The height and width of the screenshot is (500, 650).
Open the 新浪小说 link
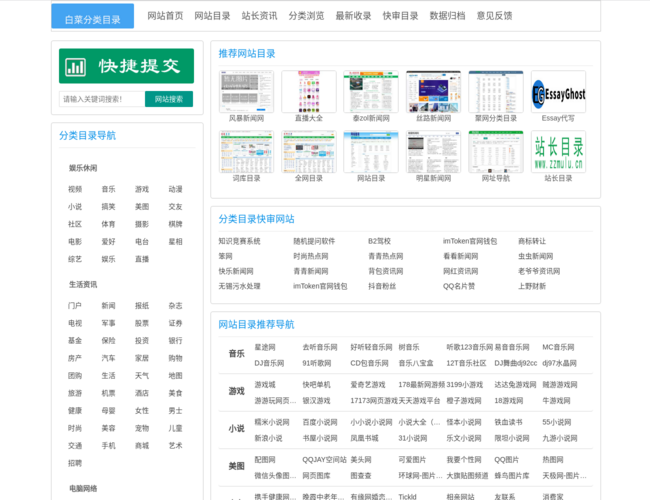click(268, 438)
